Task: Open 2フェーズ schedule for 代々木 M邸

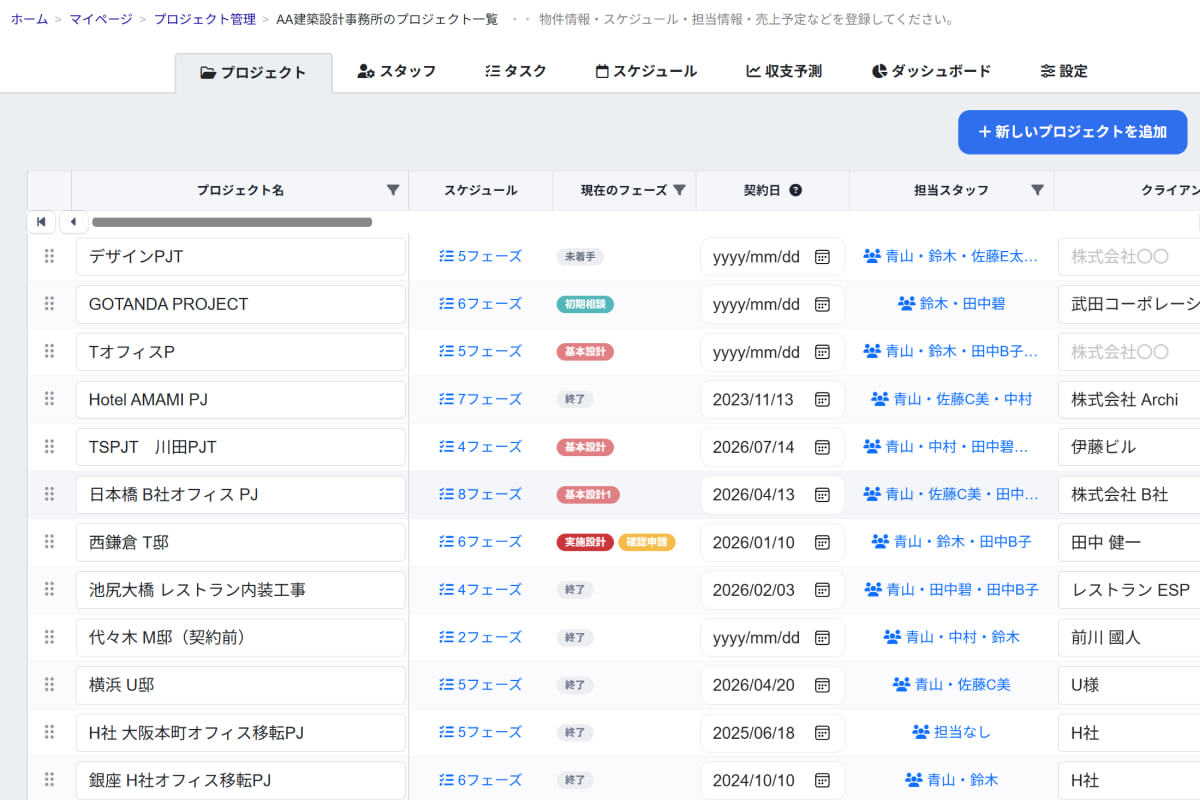Action: click(x=480, y=637)
